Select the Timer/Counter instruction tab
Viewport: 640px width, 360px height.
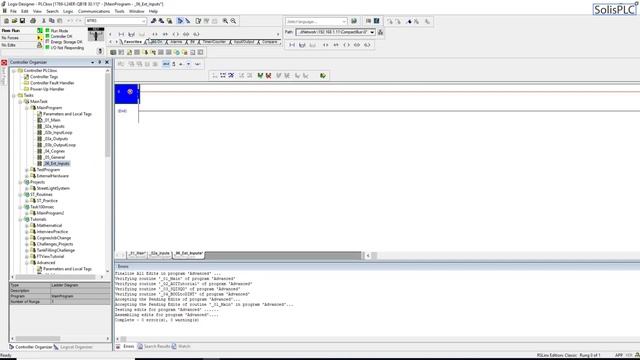click(214, 42)
